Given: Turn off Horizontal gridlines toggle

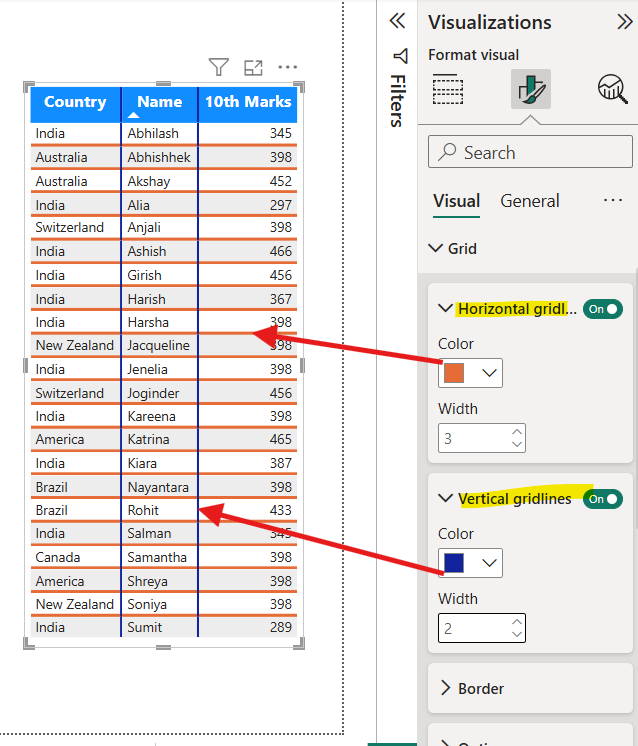Looking at the screenshot, I should tap(603, 309).
